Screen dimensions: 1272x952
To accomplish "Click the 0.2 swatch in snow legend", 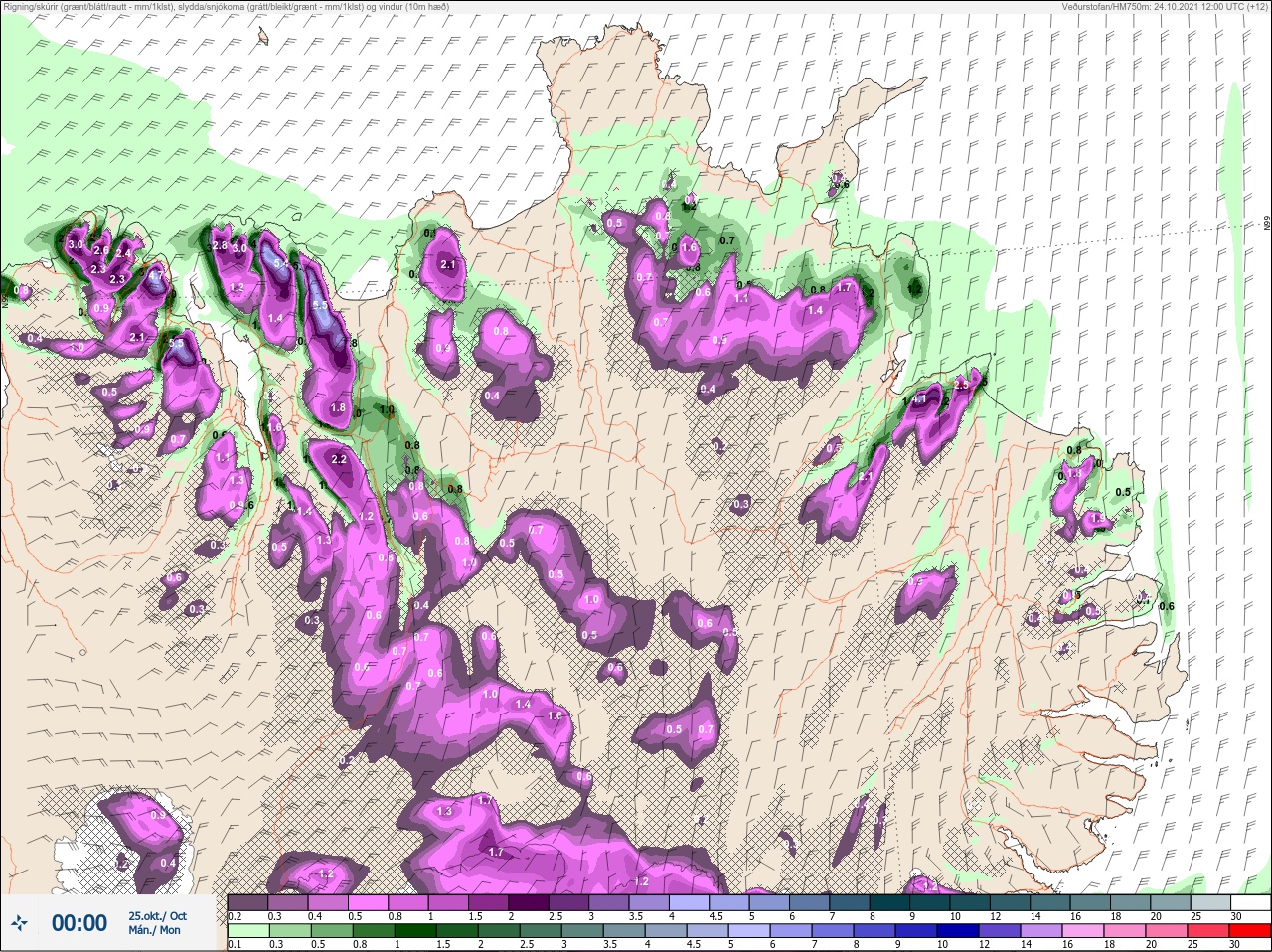I will [247, 903].
